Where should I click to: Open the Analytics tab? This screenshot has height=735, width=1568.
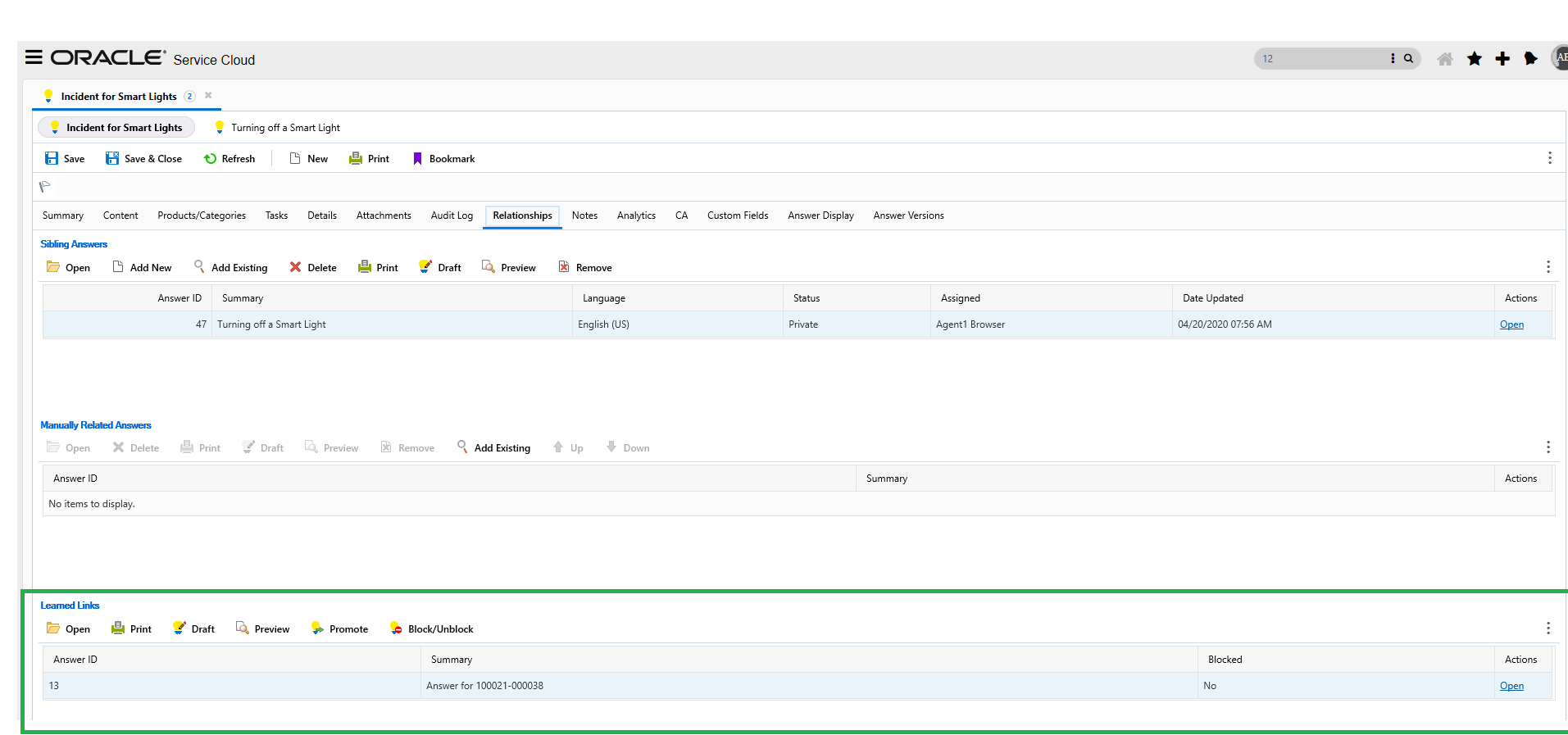(636, 216)
